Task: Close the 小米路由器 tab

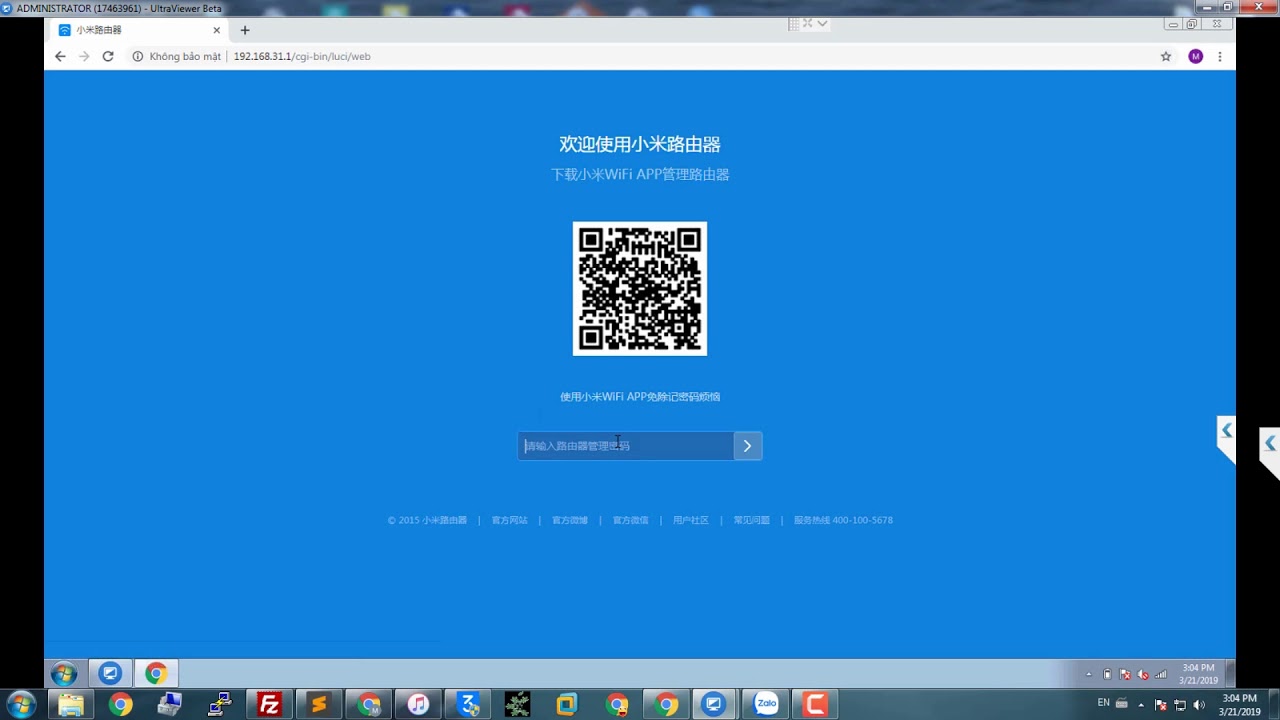Action: point(216,30)
